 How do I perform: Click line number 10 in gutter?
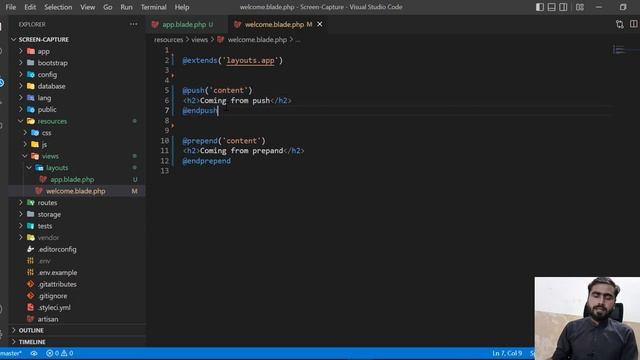pos(164,141)
